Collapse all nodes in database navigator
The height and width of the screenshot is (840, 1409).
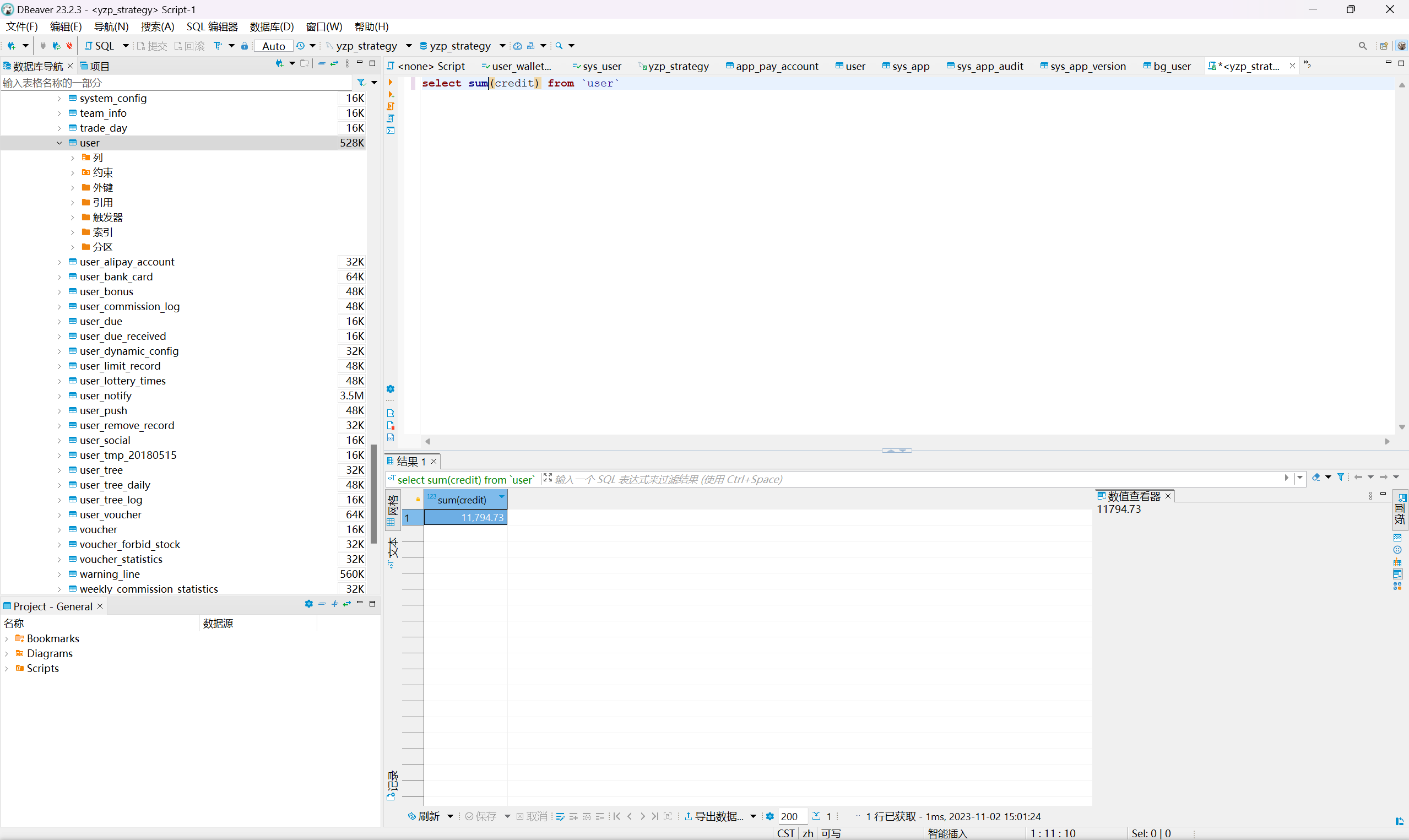click(x=322, y=64)
